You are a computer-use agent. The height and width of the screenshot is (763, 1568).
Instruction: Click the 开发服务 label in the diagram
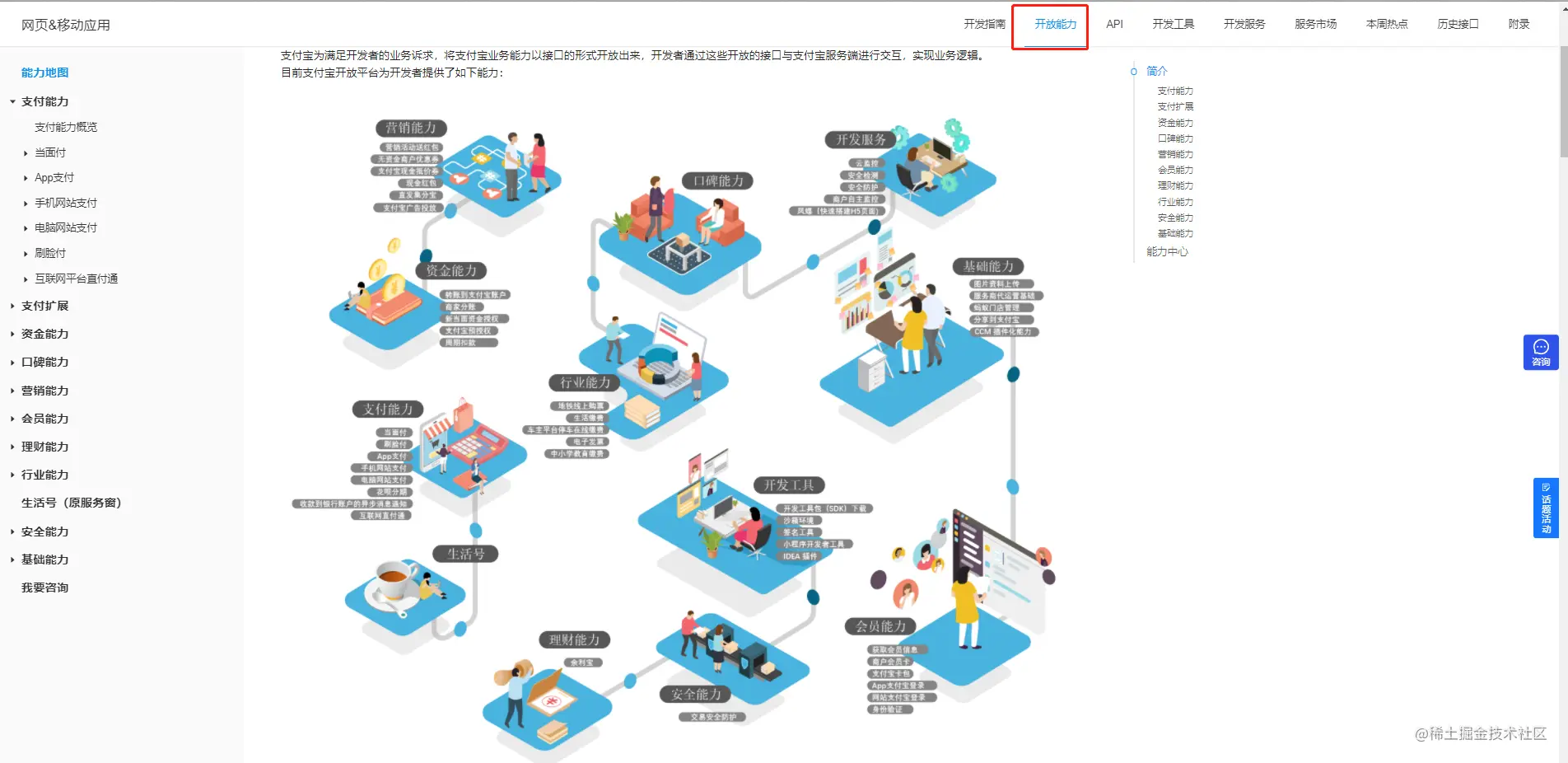pos(861,140)
